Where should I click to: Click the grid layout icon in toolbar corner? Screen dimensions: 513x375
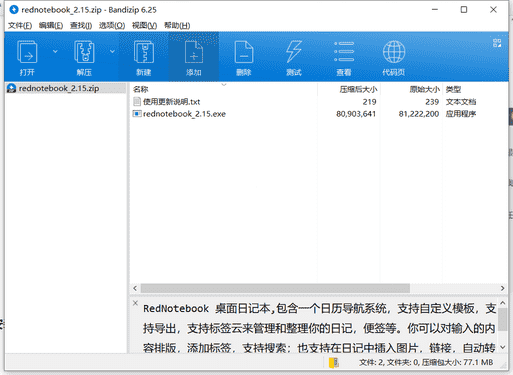(x=497, y=43)
